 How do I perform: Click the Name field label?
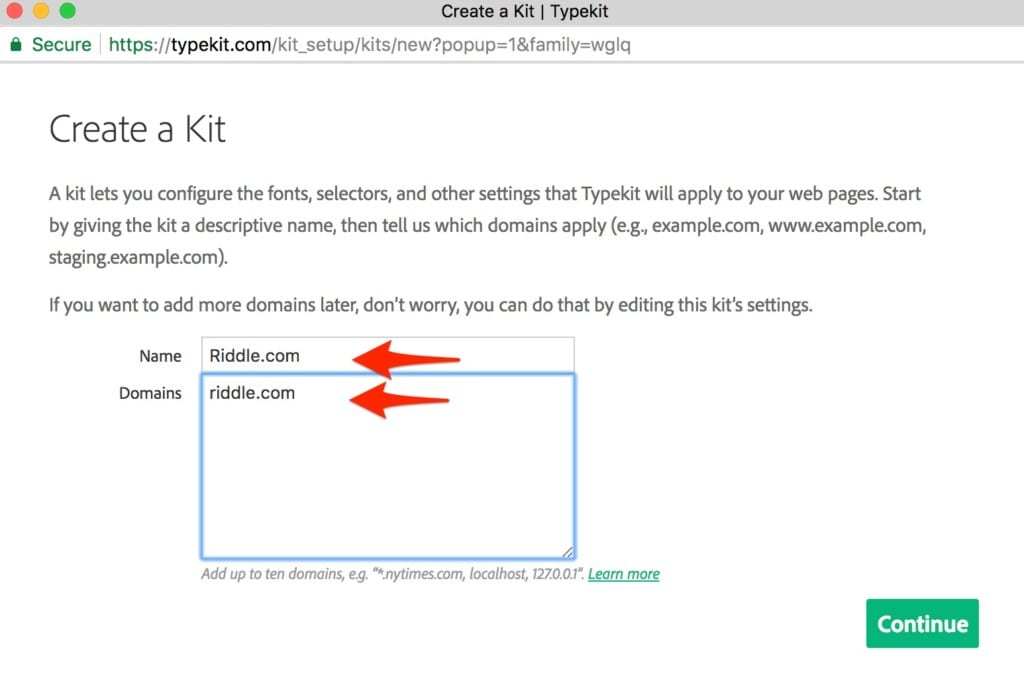[160, 356]
